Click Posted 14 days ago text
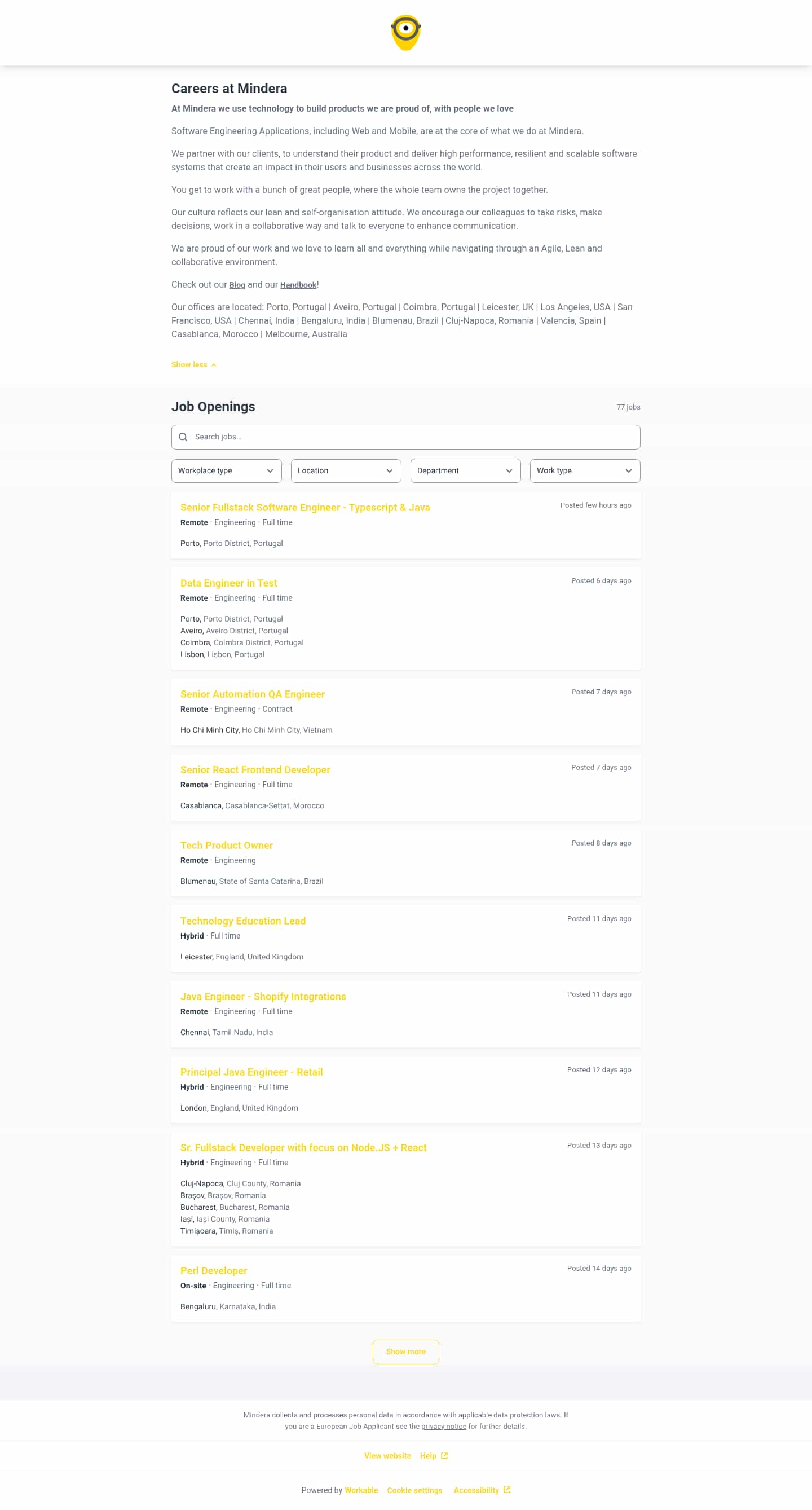The image size is (812, 1510). point(599,1269)
